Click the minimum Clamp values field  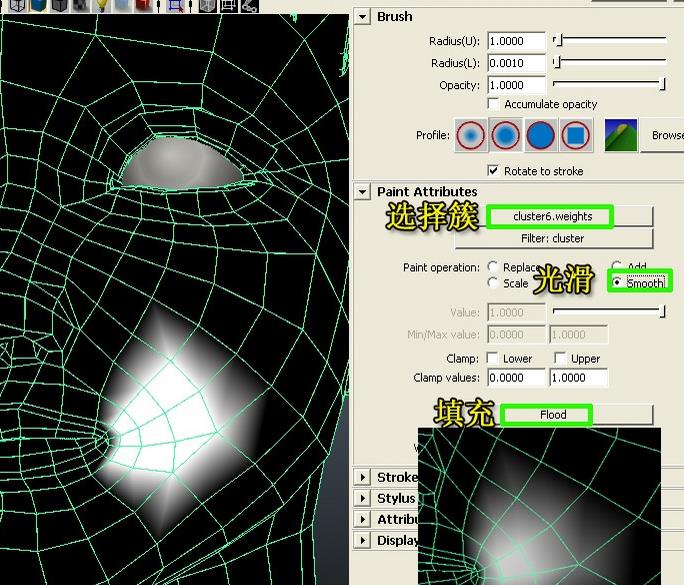(516, 377)
